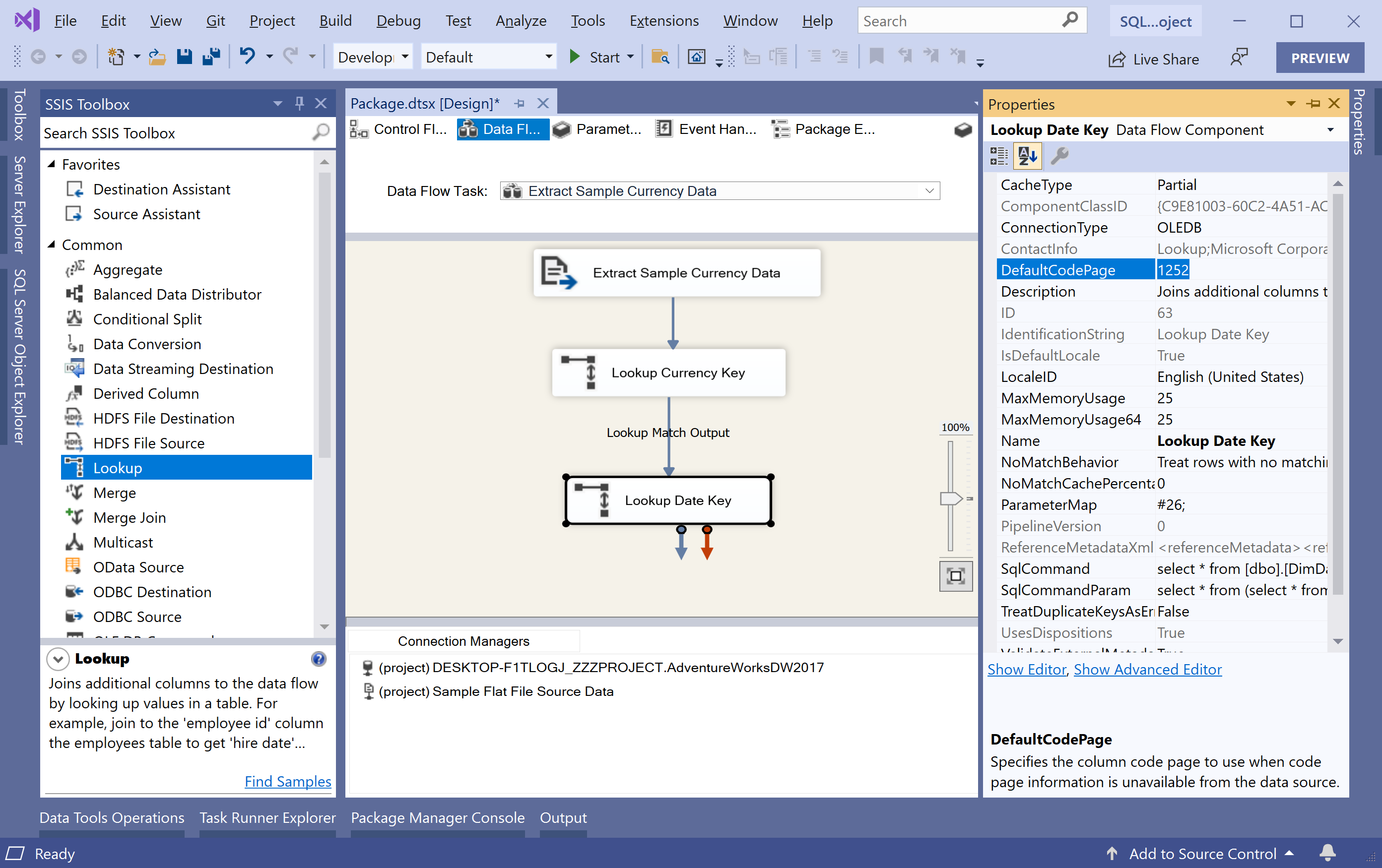1382x868 pixels.
Task: Toggle Categorized view in Properties
Action: point(998,155)
